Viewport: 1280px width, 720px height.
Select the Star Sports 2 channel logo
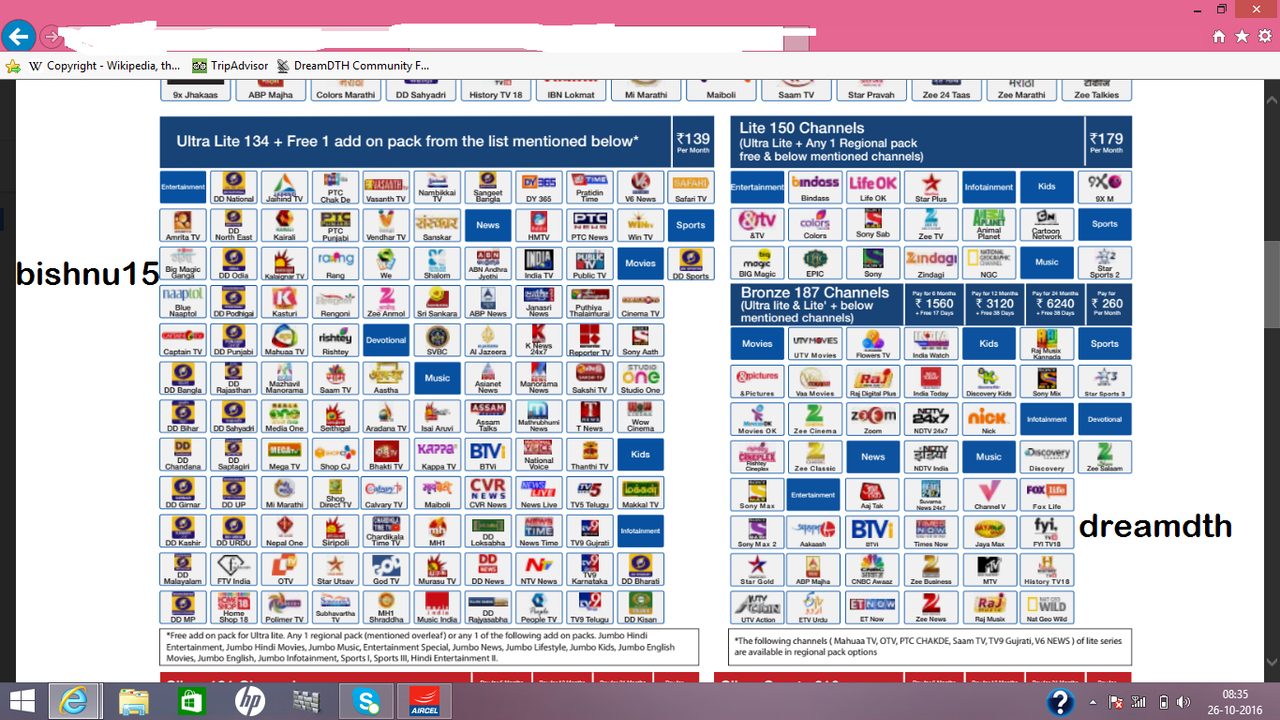pyautogui.click(x=1105, y=263)
